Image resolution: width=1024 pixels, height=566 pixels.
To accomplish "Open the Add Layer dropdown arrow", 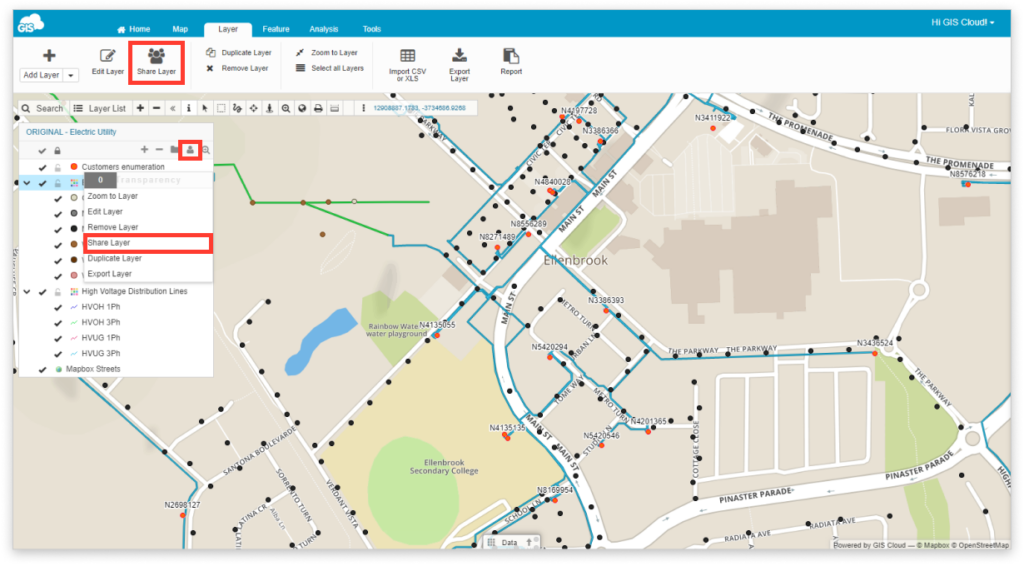I will 71,75.
